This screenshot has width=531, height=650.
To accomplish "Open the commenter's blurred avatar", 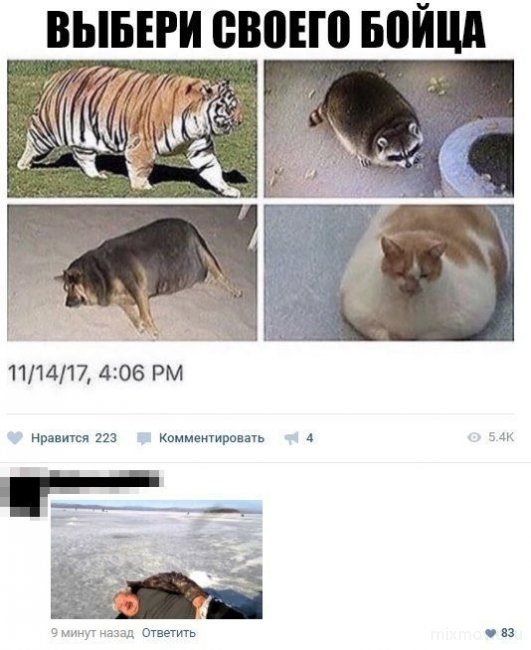I will click(25, 492).
